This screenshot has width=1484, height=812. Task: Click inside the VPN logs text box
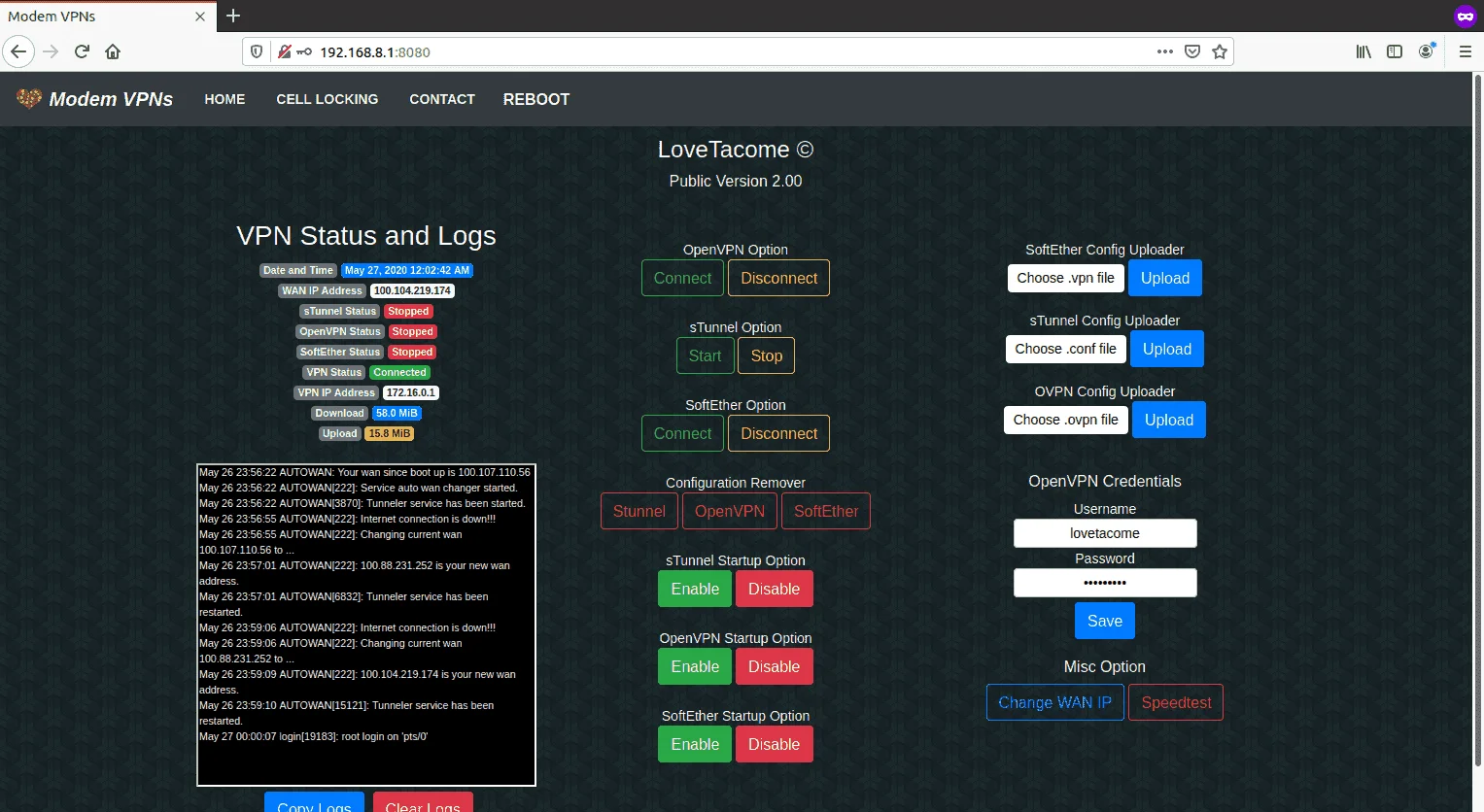pos(366,625)
